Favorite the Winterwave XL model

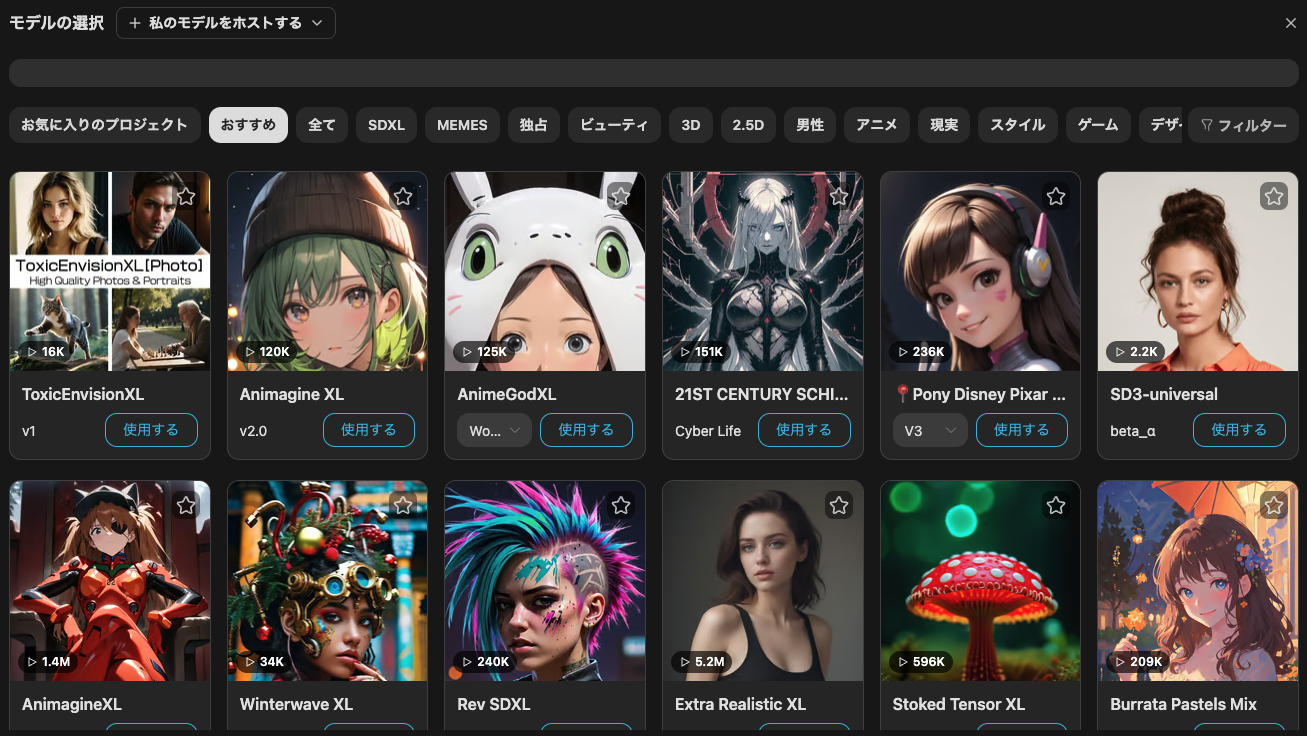[403, 506]
